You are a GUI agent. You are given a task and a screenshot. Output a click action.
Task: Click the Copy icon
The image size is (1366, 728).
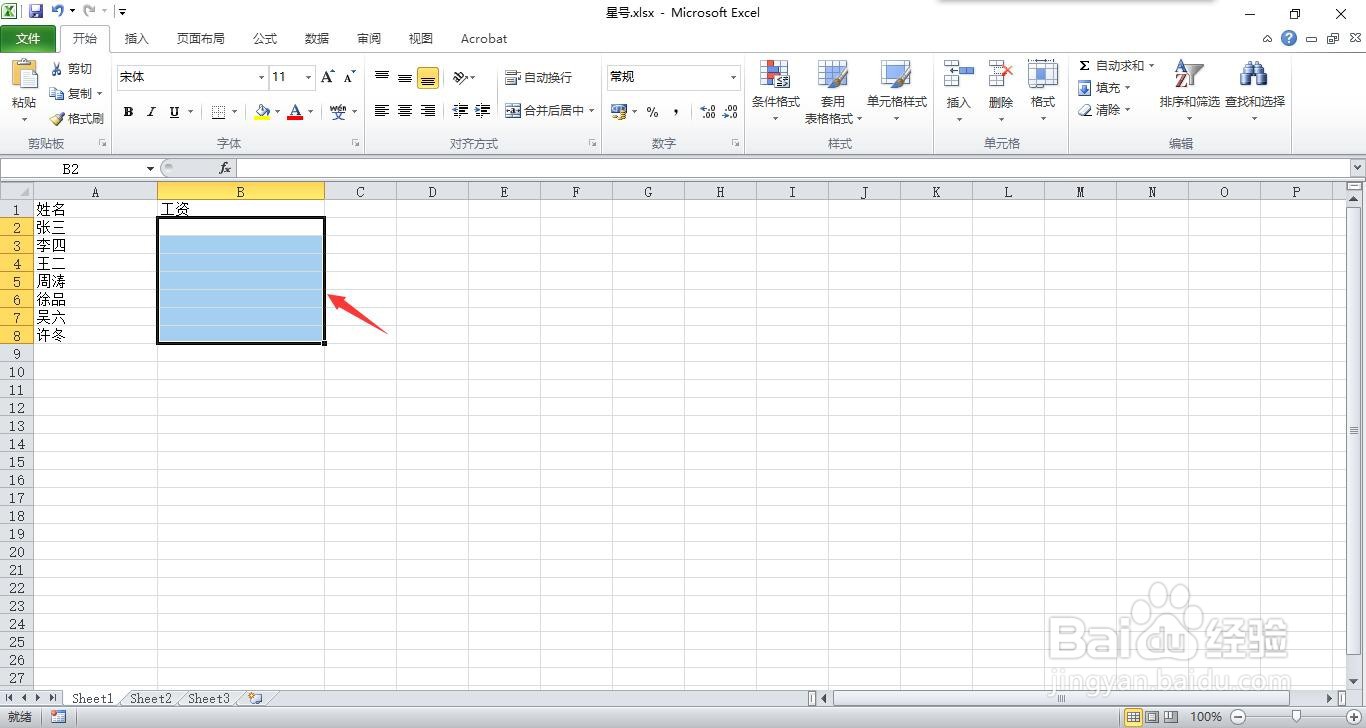(57, 93)
